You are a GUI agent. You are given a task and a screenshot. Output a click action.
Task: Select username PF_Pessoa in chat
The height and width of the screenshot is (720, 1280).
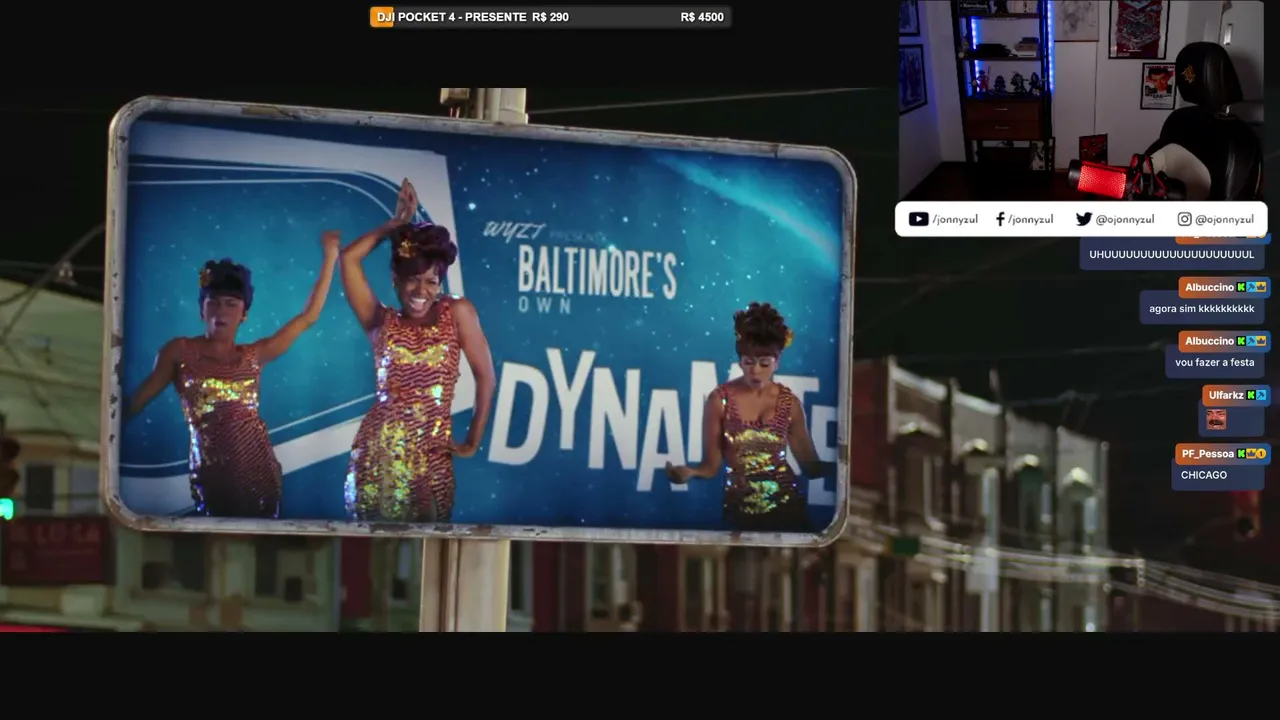(x=1207, y=454)
